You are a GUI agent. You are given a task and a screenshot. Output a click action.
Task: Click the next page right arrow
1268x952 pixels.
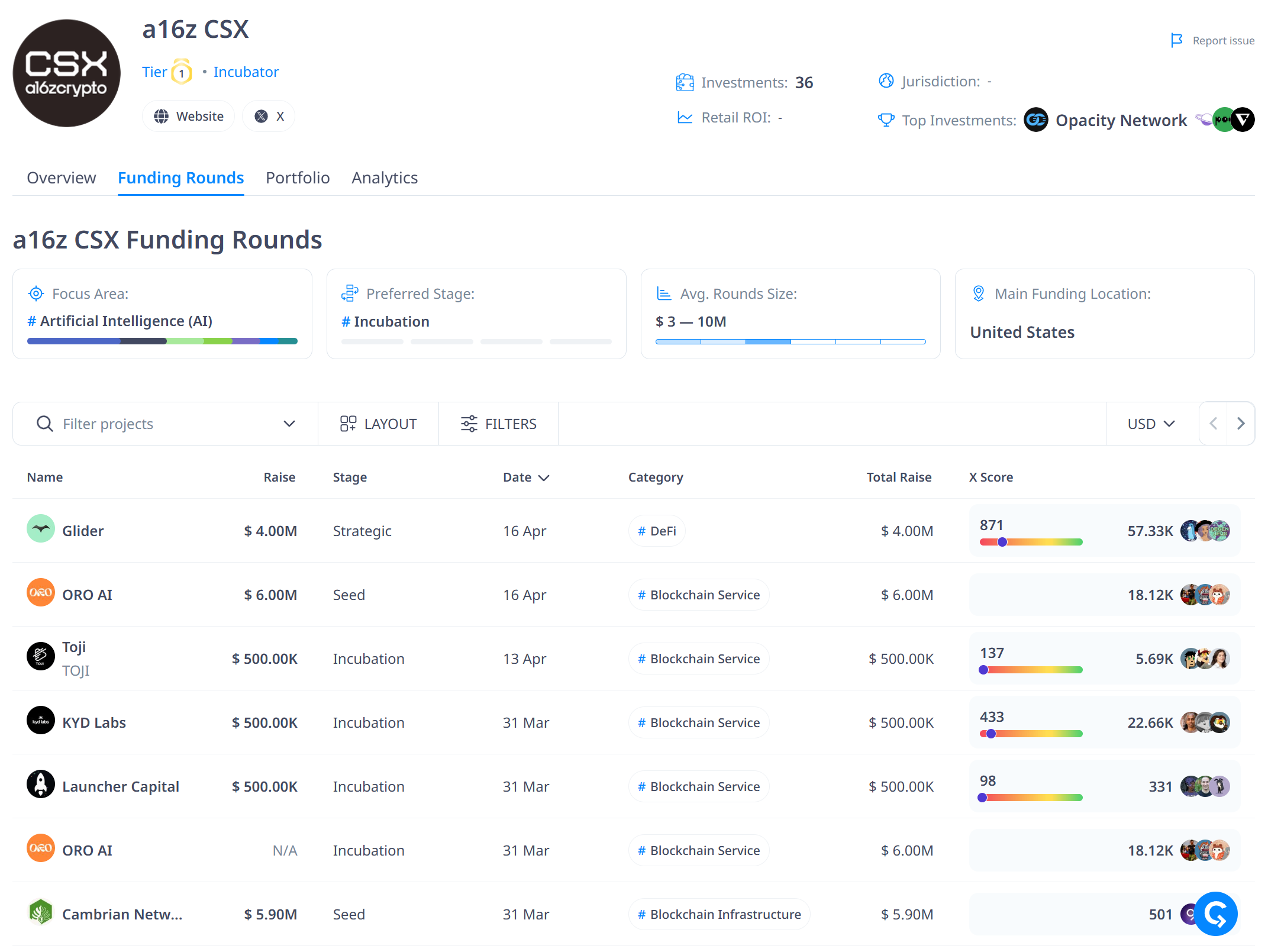point(1241,424)
